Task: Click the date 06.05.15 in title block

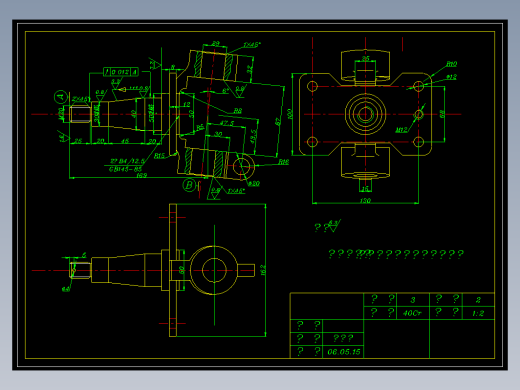Action: point(344,352)
